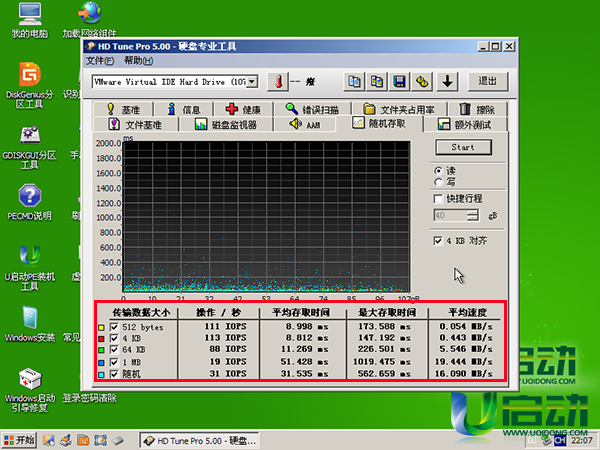Uncheck the 4 KB transfer size checkbox

(114, 338)
